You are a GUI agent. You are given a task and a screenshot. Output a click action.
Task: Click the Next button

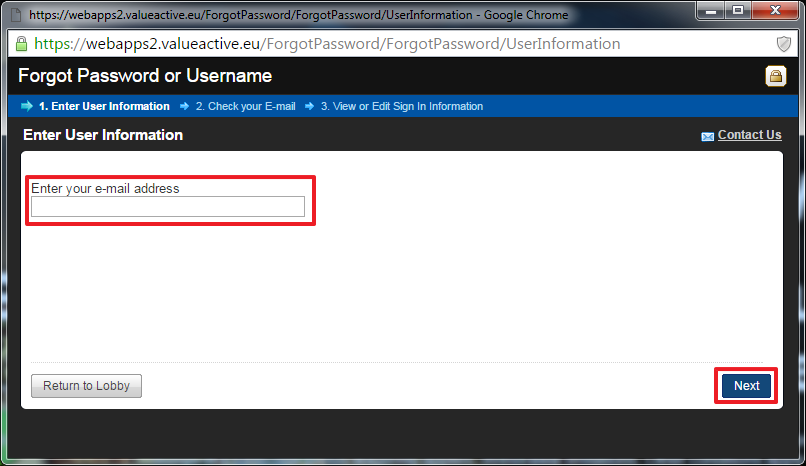coord(746,386)
